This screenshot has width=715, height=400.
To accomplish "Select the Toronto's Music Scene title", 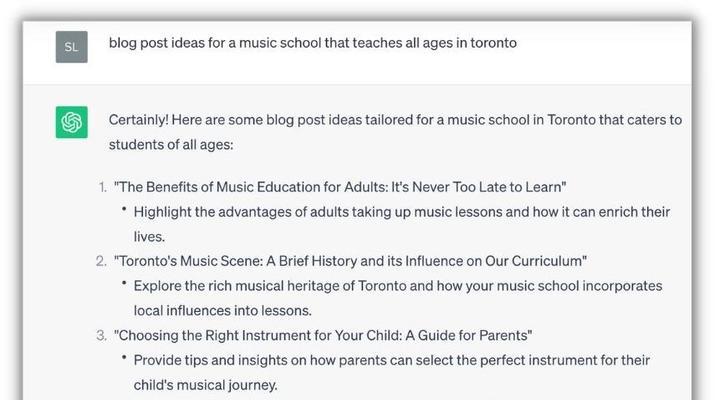I will click(x=350, y=261).
